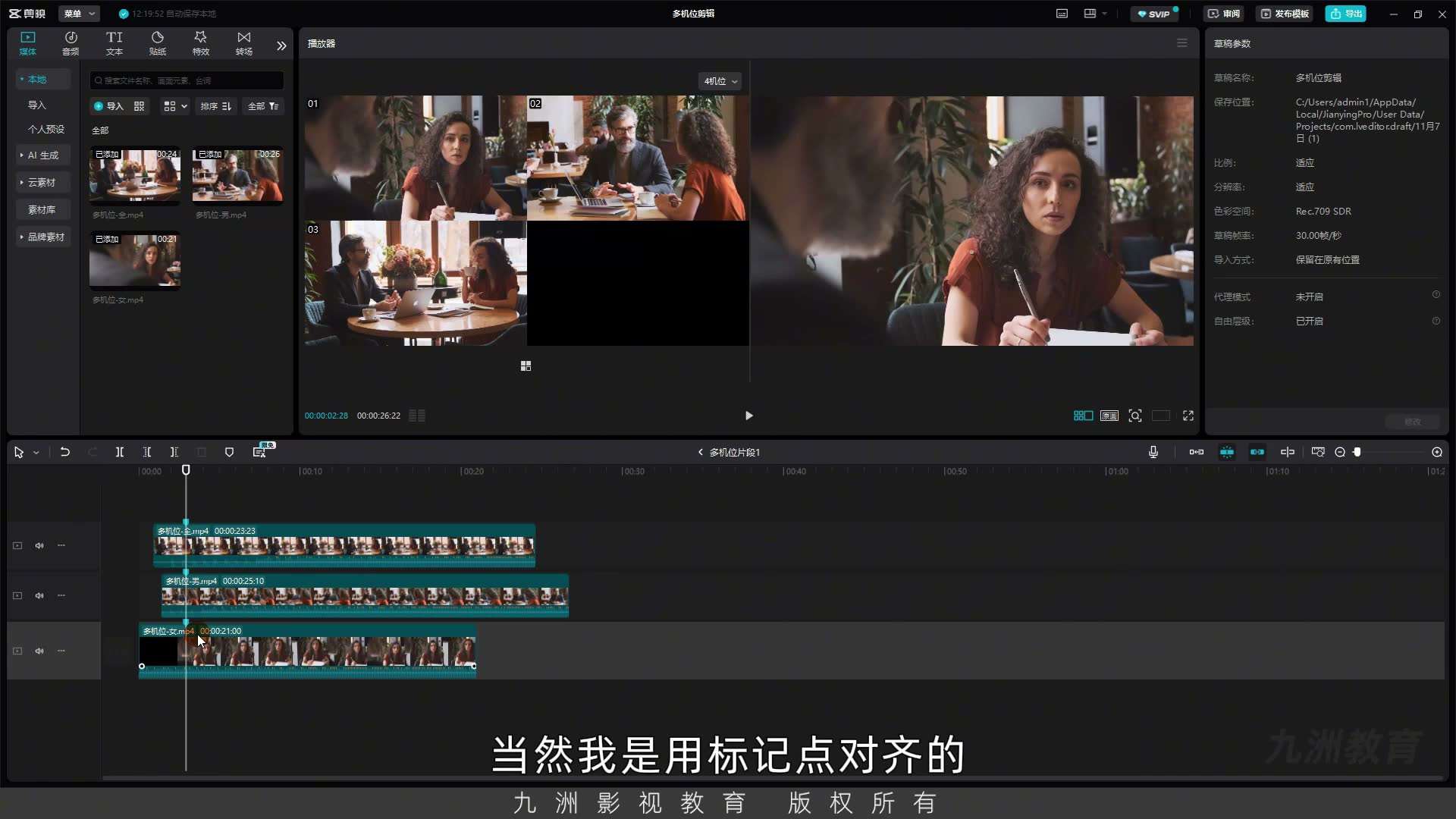1456x819 pixels.
Task: Select 个人预设 in the sidebar
Action: coord(45,129)
